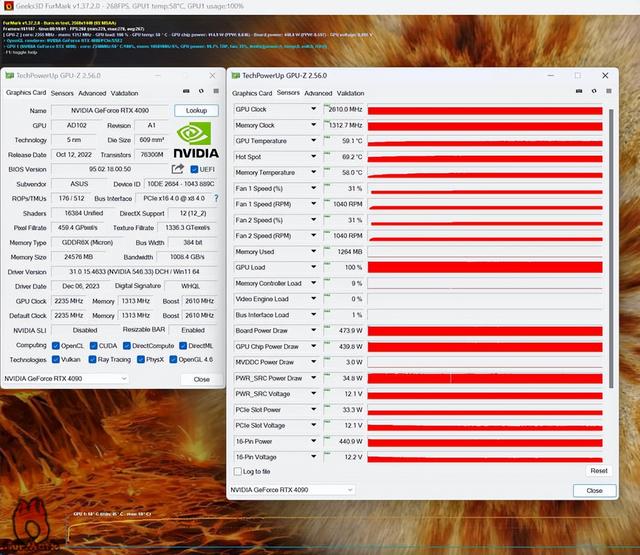Click camera screenshot icon in Sensors GPU-Z window

click(x=579, y=91)
